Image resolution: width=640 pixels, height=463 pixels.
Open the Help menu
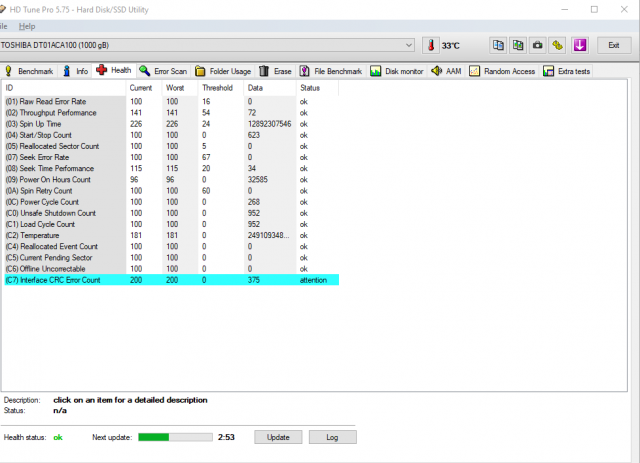[x=27, y=27]
